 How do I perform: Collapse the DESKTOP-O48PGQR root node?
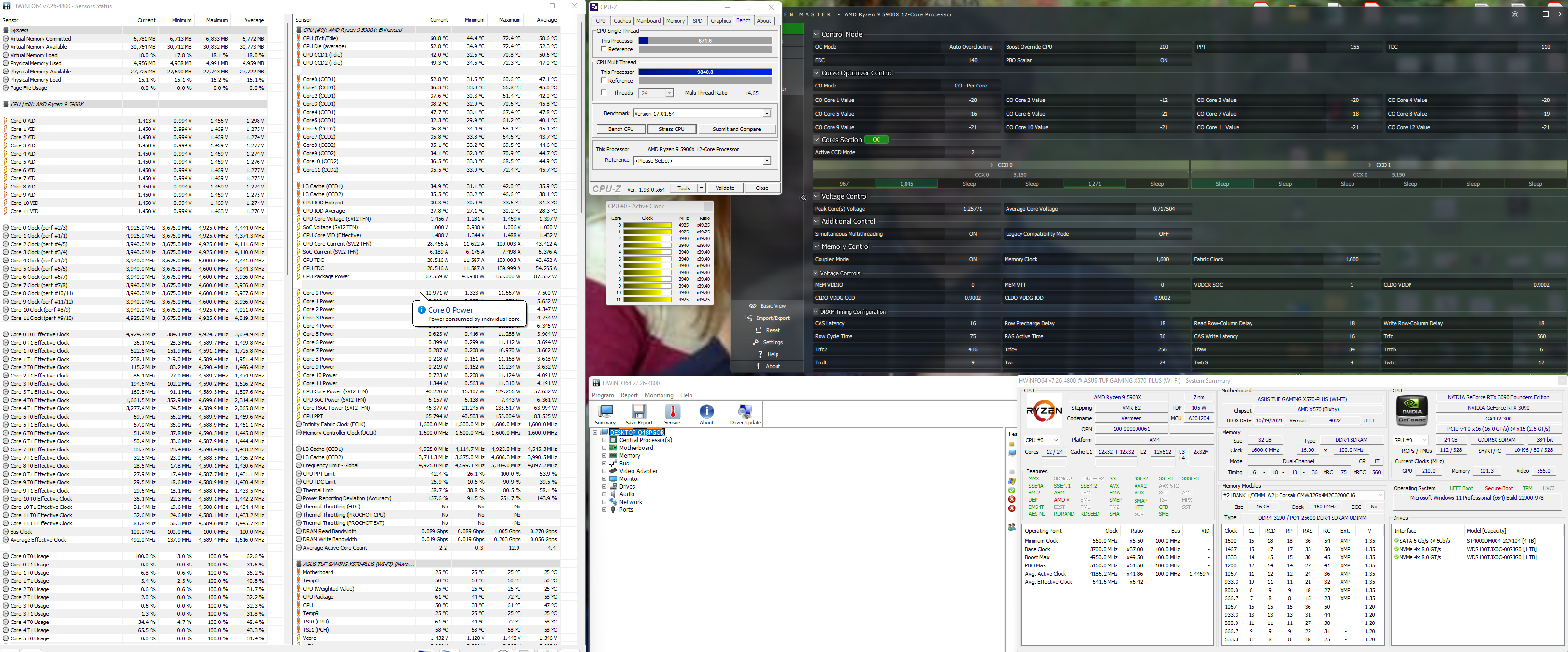(x=596, y=432)
